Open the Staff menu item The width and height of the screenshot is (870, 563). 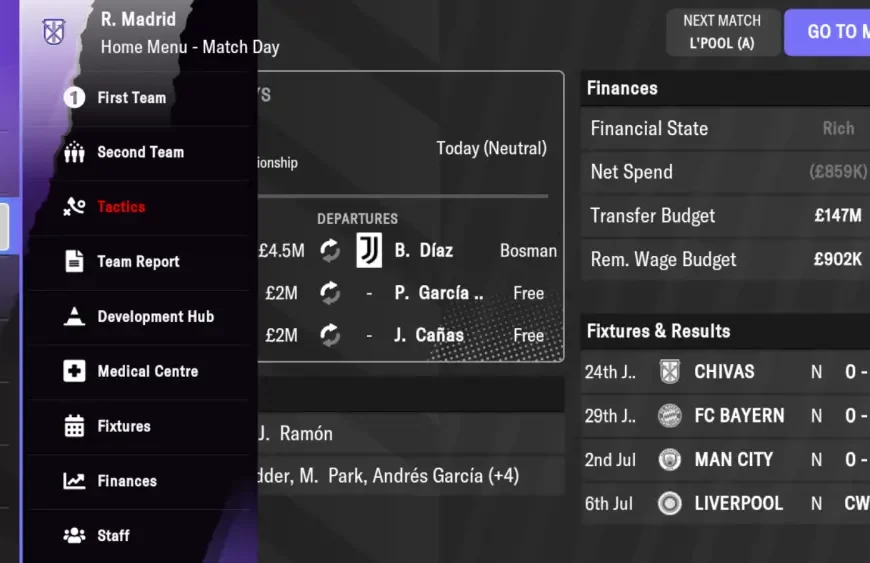(x=113, y=535)
